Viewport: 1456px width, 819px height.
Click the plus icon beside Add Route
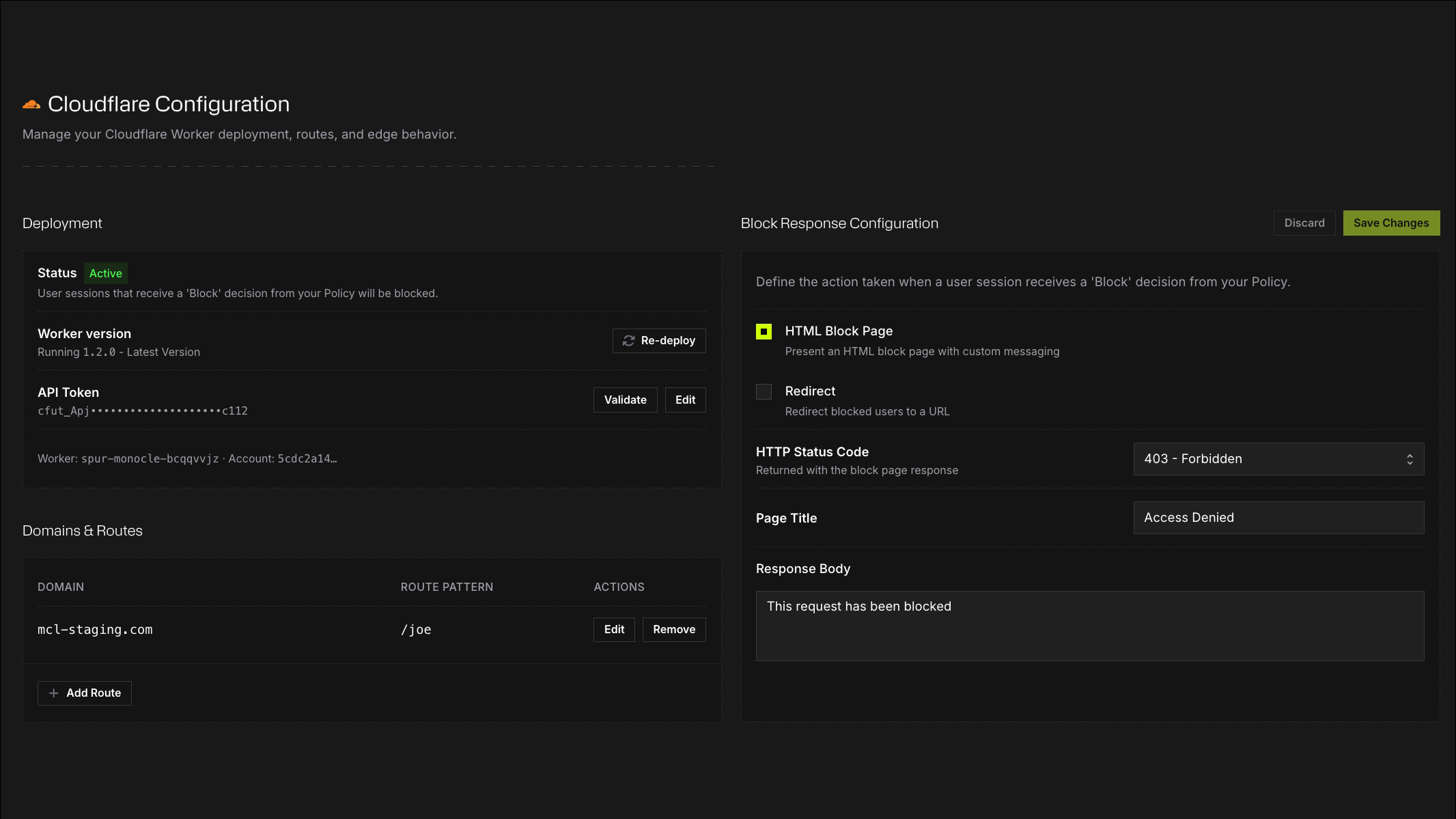click(x=54, y=693)
